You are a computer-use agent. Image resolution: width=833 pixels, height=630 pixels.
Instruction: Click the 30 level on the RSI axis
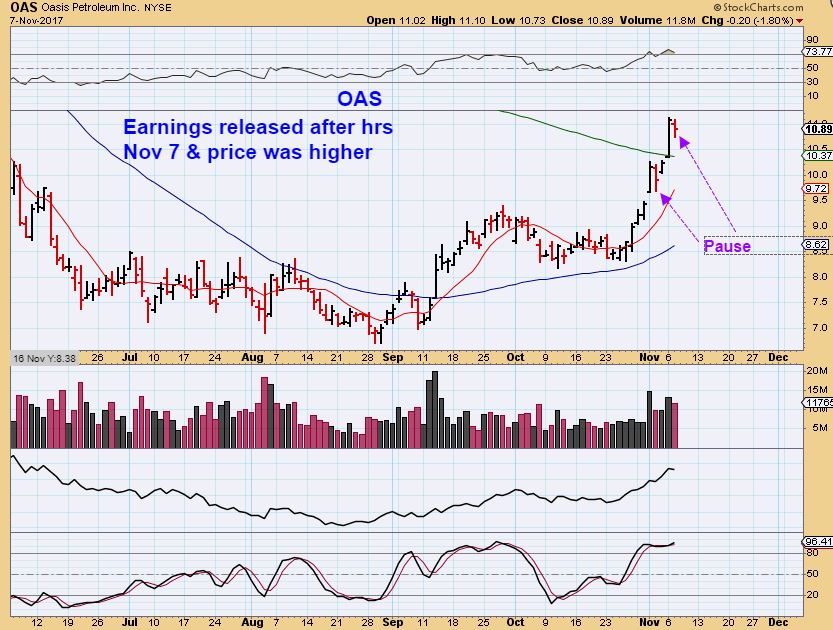812,82
